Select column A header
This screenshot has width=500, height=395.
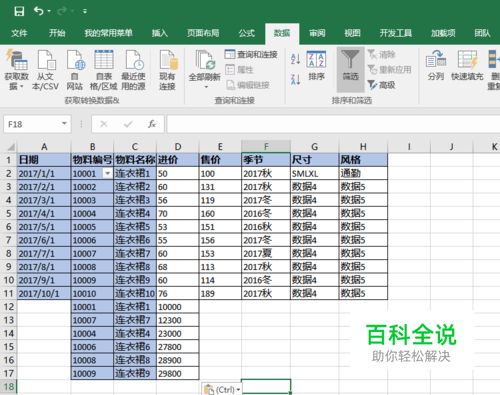[x=44, y=147]
